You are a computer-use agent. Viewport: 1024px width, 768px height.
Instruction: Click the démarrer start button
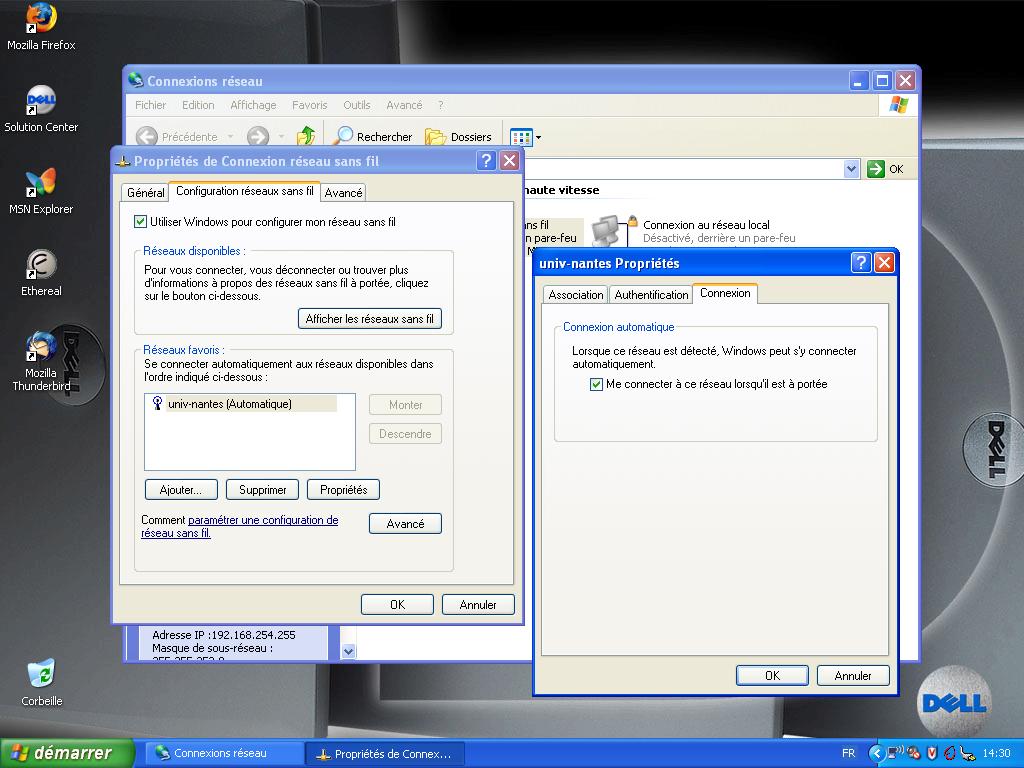[x=67, y=753]
